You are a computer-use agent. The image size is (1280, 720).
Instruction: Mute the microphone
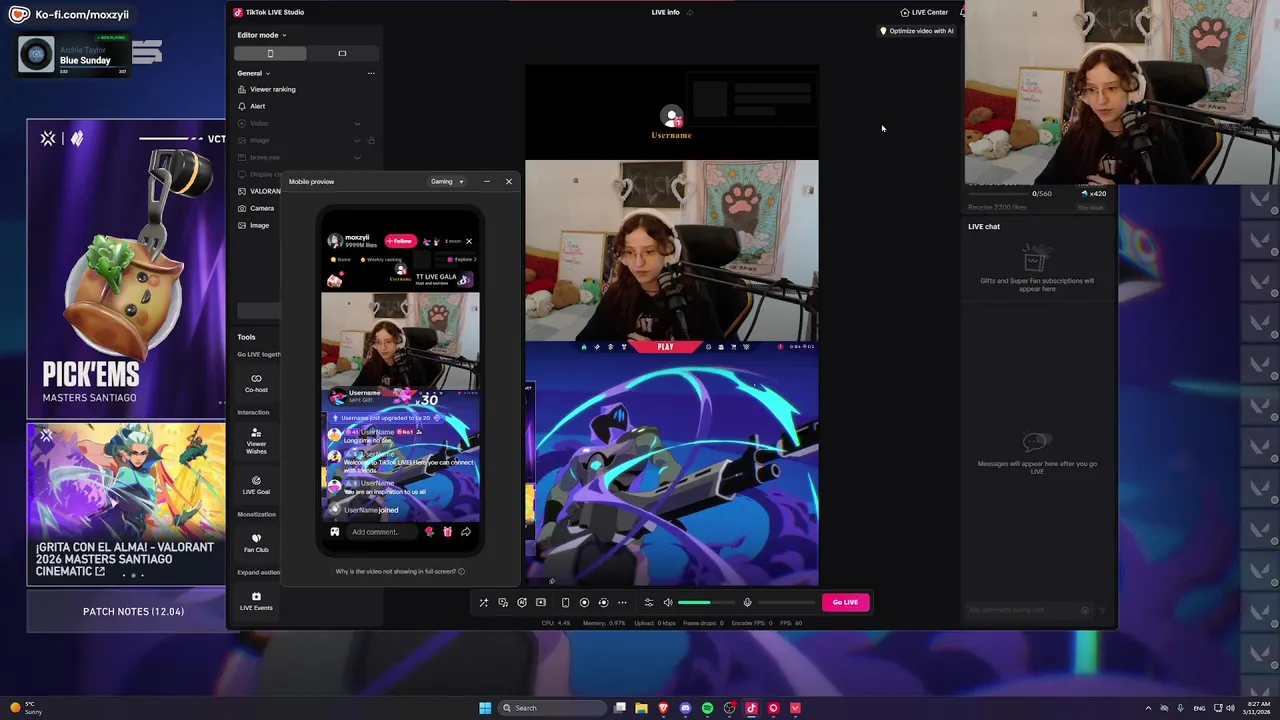pyautogui.click(x=747, y=602)
